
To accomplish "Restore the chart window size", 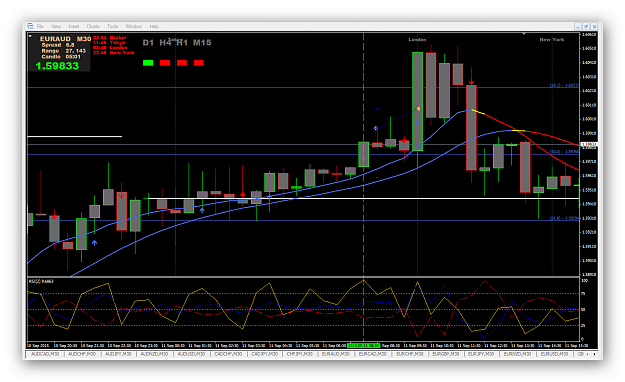I will (586, 26).
